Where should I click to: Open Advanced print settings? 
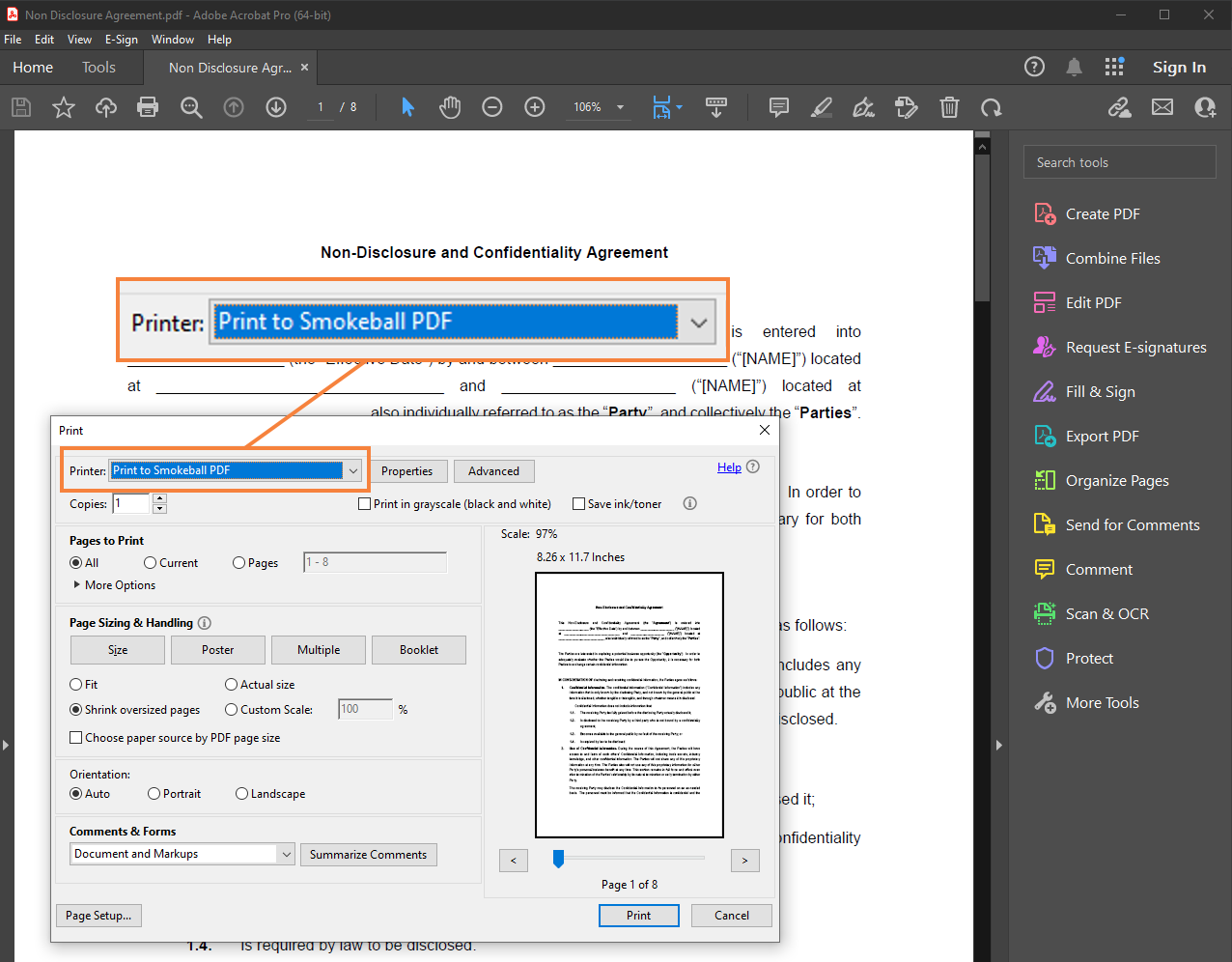coord(494,471)
